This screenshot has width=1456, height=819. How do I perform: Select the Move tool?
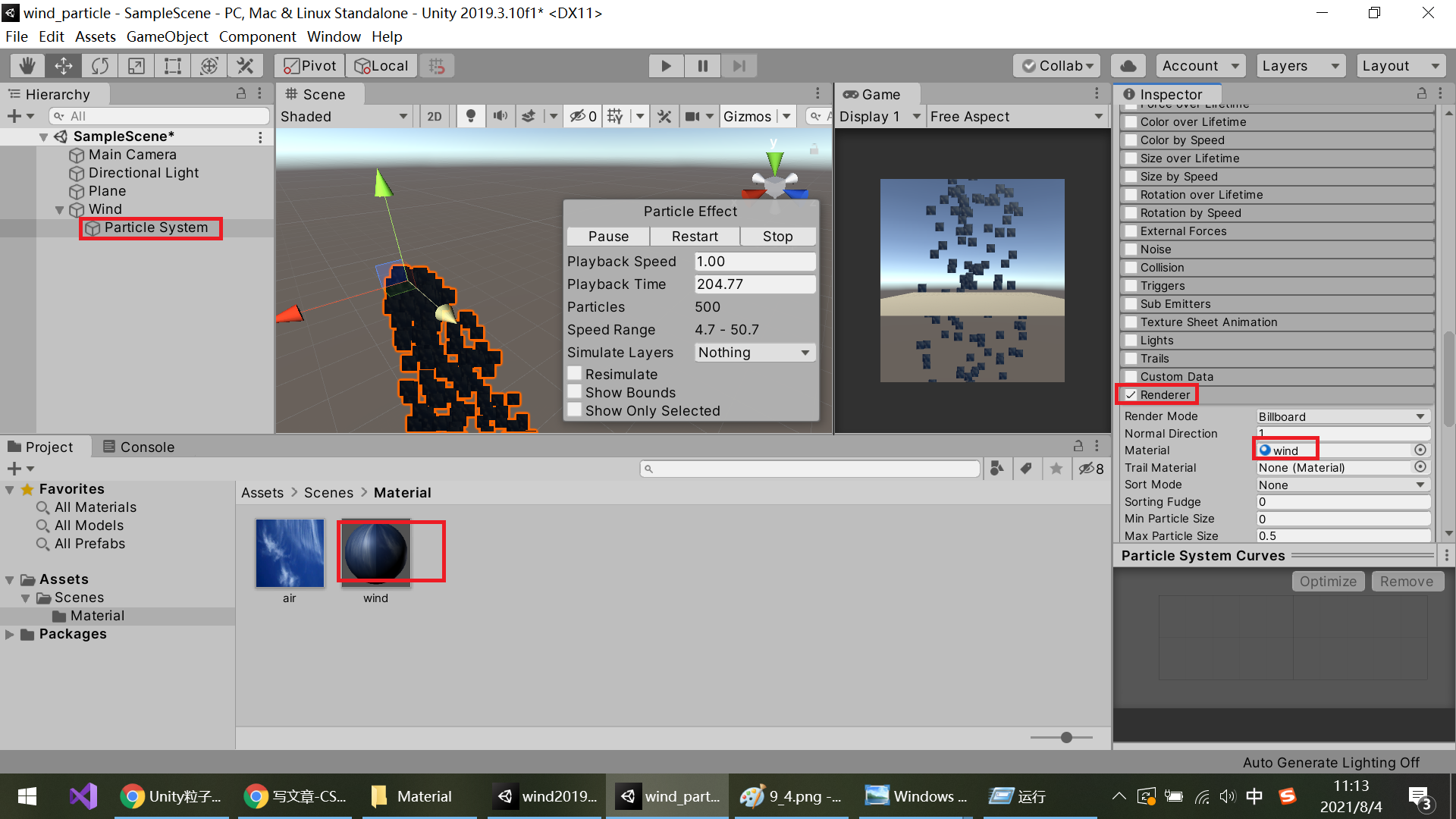64,66
